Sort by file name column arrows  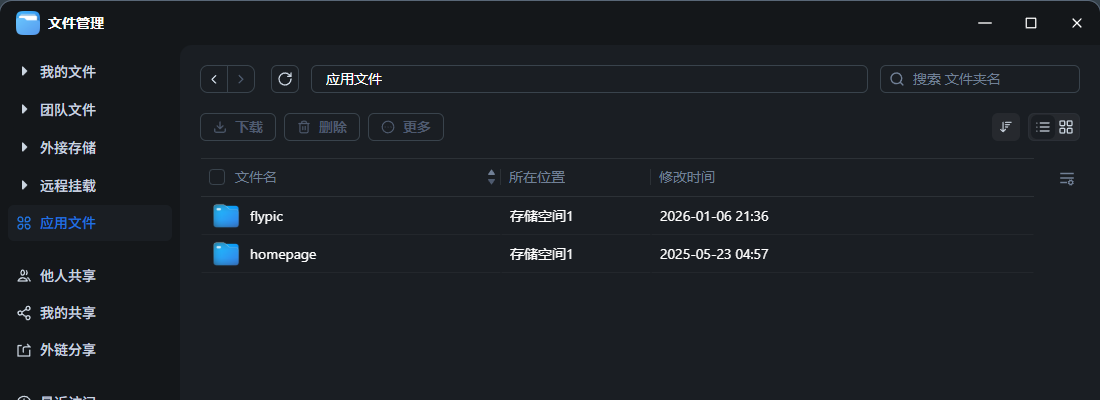491,177
